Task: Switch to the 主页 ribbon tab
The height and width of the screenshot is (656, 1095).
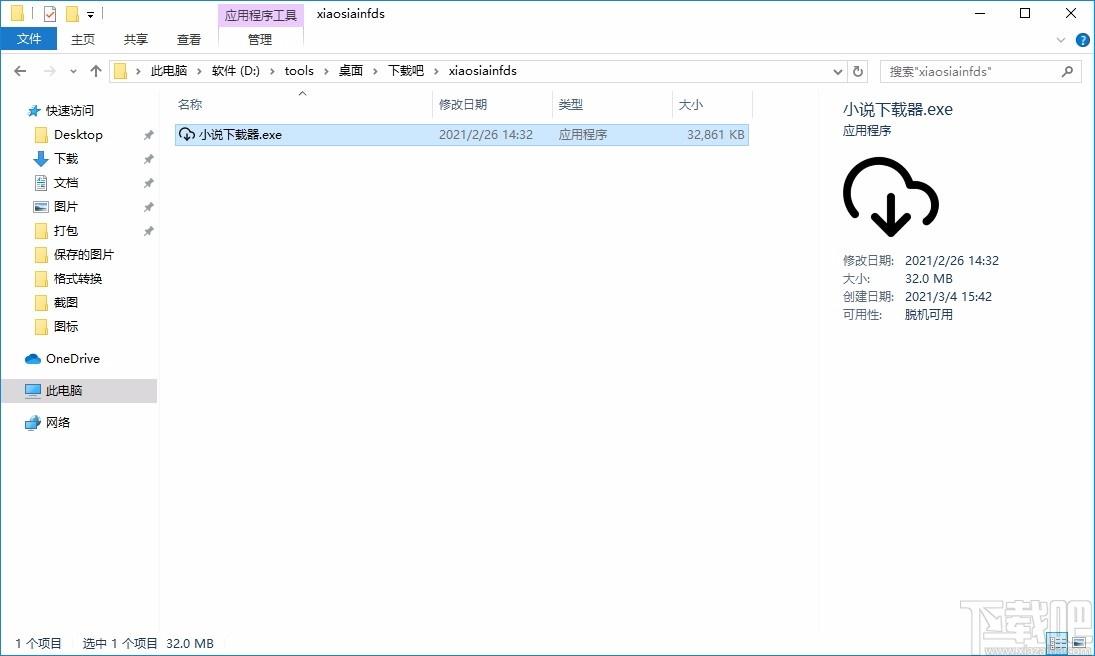Action: [x=83, y=40]
